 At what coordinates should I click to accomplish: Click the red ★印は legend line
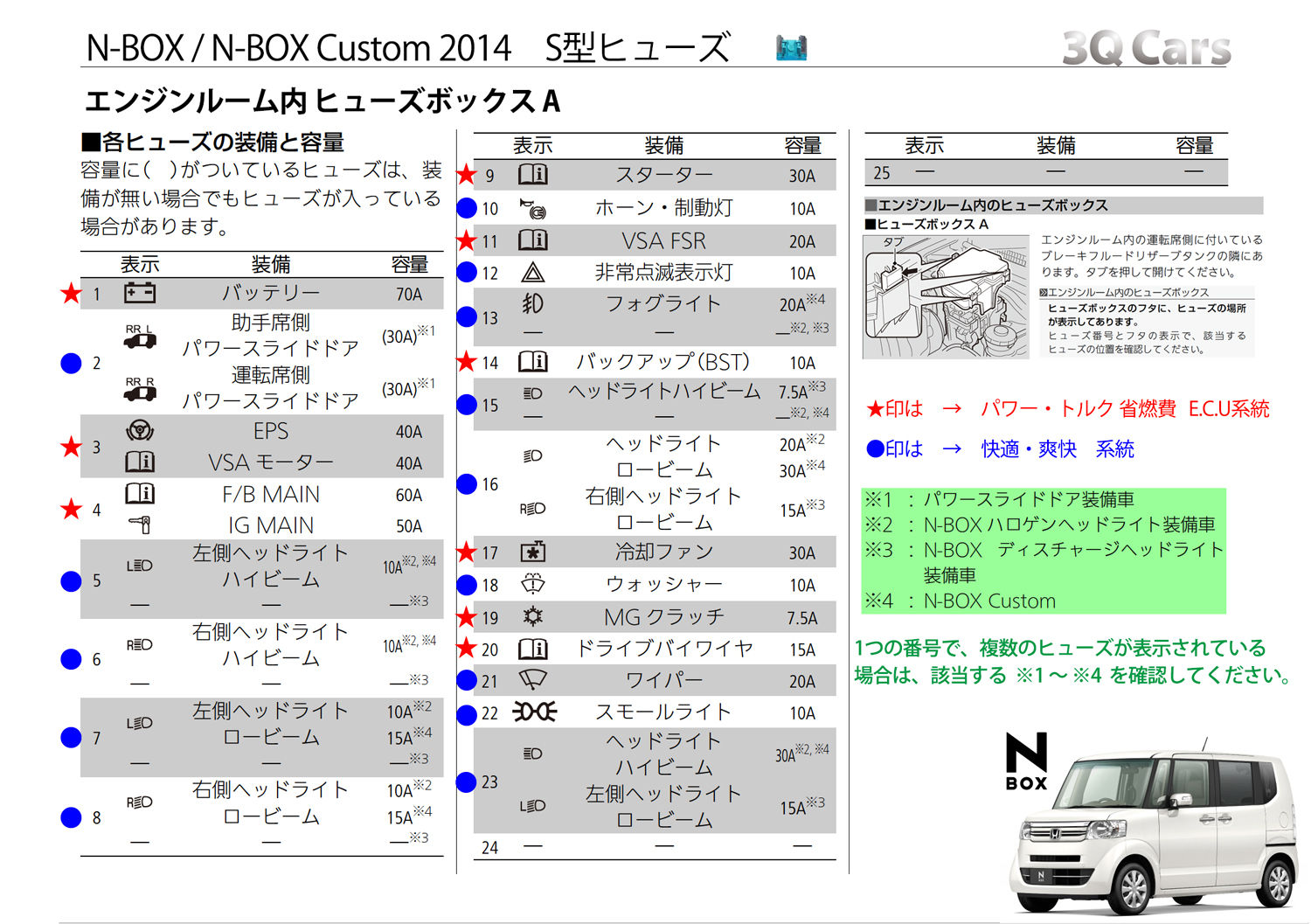1067,408
